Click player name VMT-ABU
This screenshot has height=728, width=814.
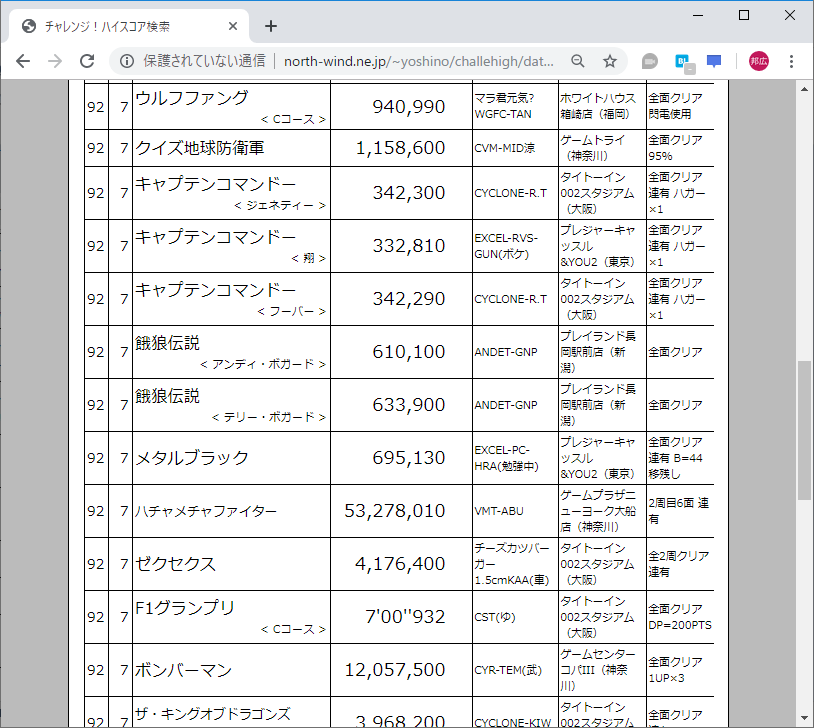tap(498, 511)
